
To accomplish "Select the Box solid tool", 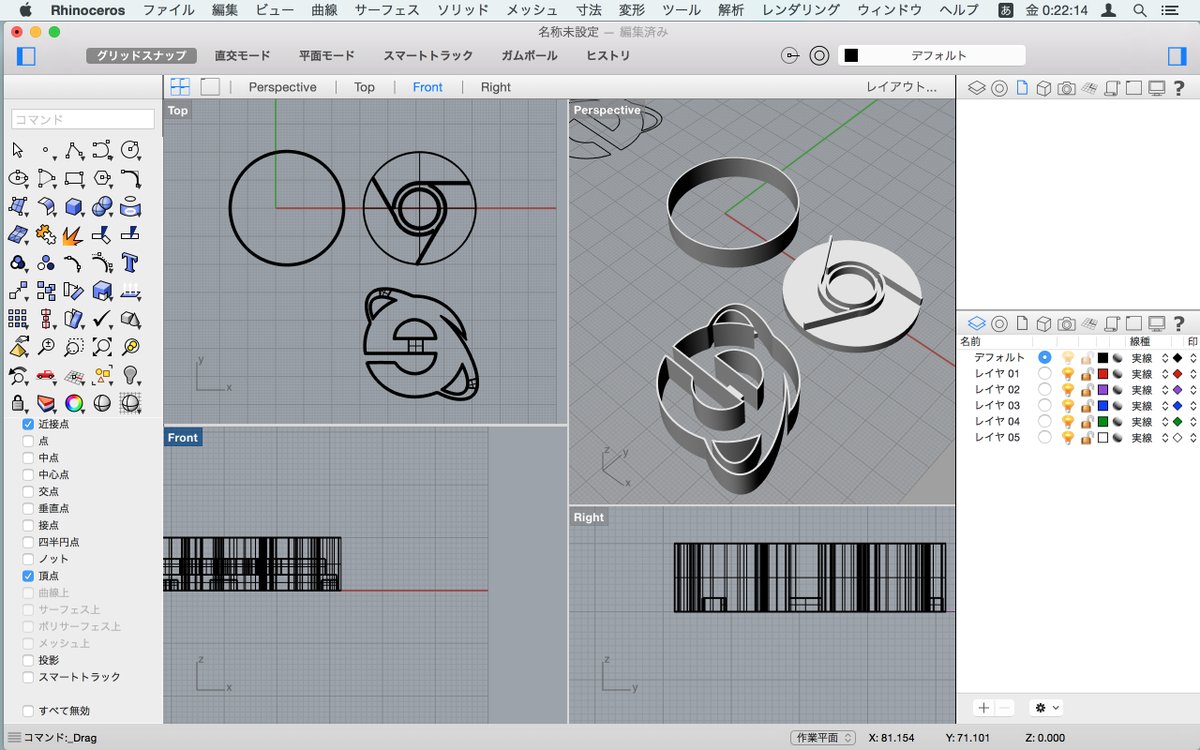I will pyautogui.click(x=73, y=207).
